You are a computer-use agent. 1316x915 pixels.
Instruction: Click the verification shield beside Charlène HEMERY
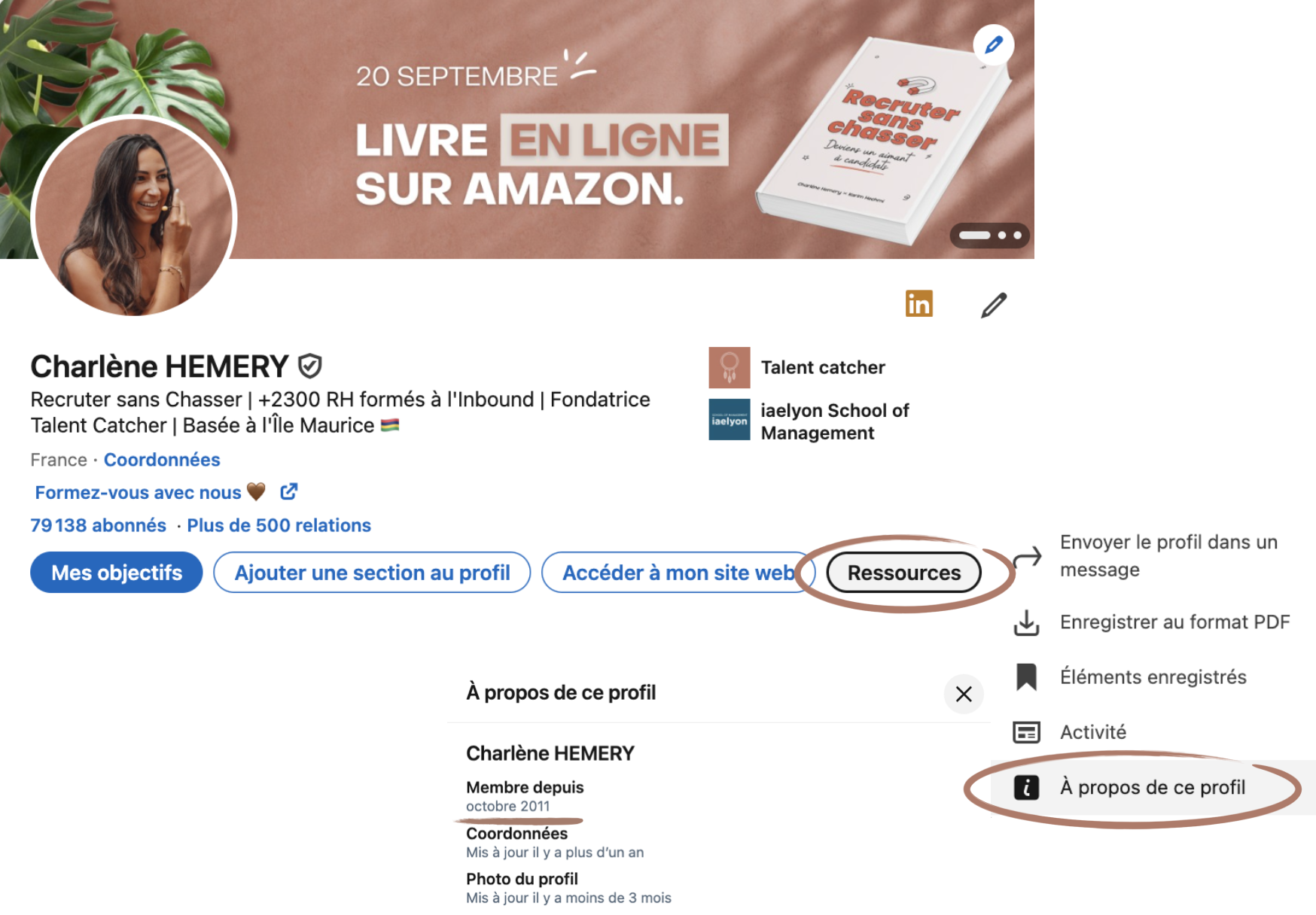[309, 366]
